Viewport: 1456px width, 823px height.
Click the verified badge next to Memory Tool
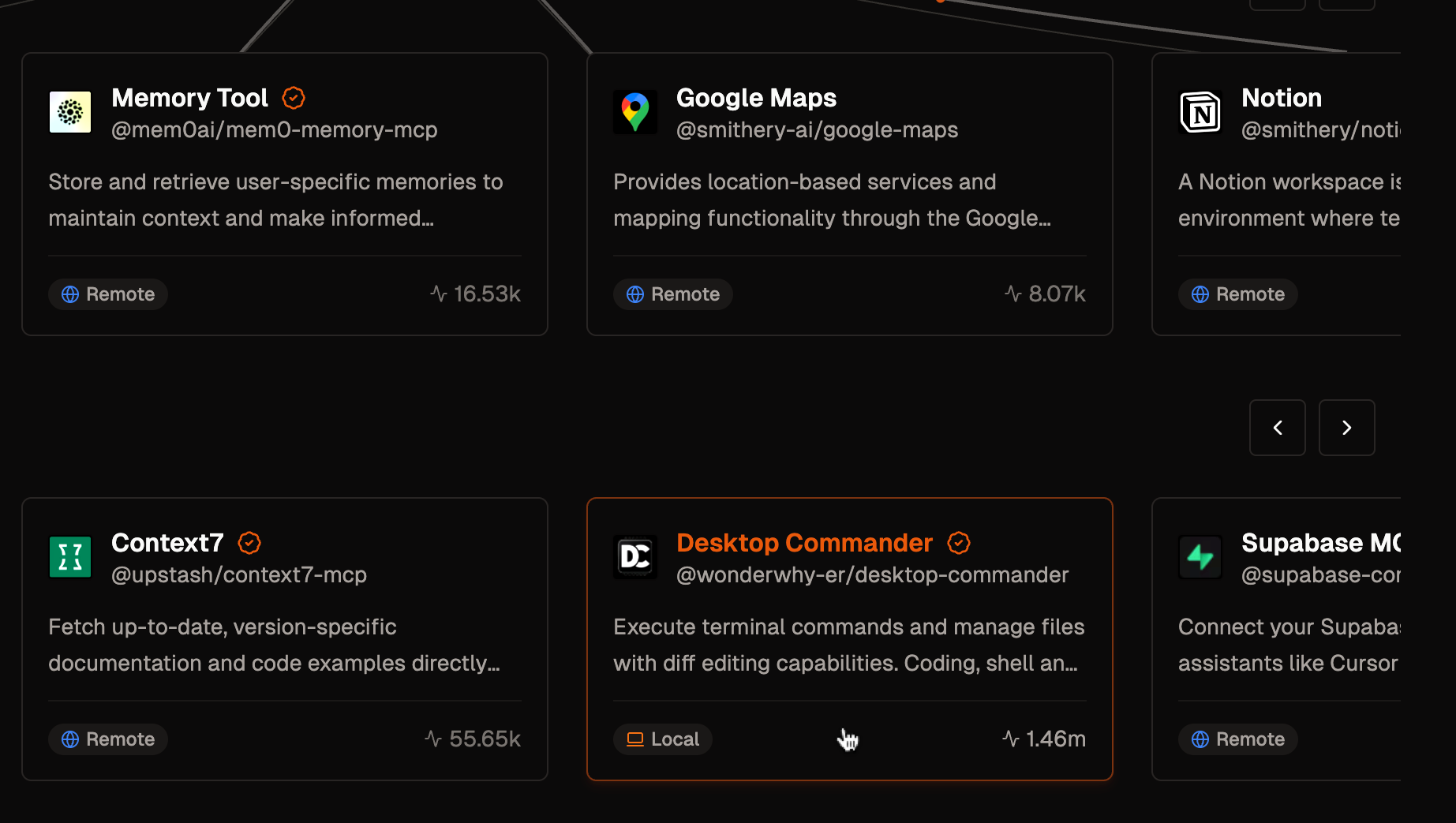[x=293, y=98]
